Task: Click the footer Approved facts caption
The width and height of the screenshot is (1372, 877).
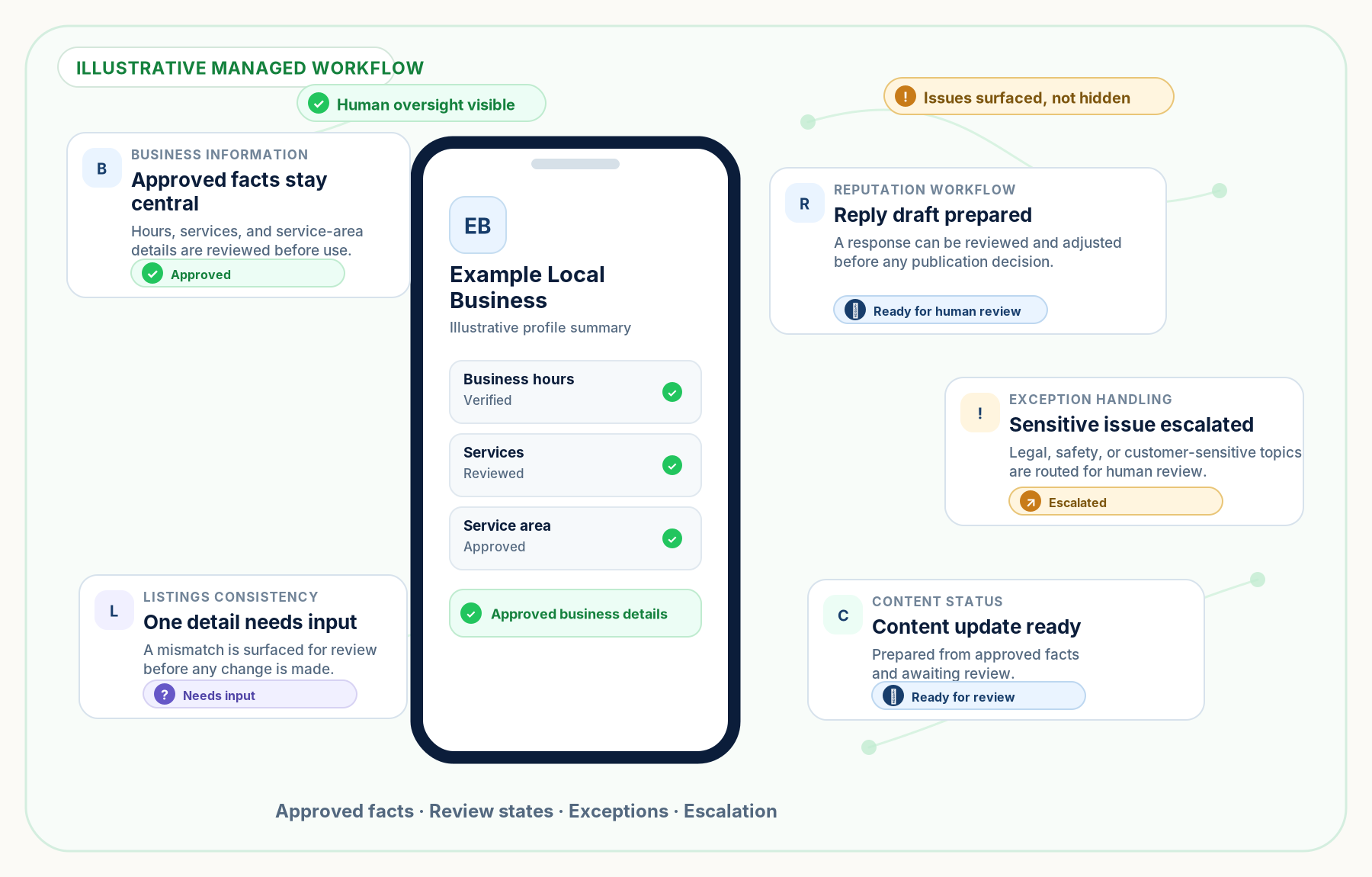Action: tap(526, 811)
